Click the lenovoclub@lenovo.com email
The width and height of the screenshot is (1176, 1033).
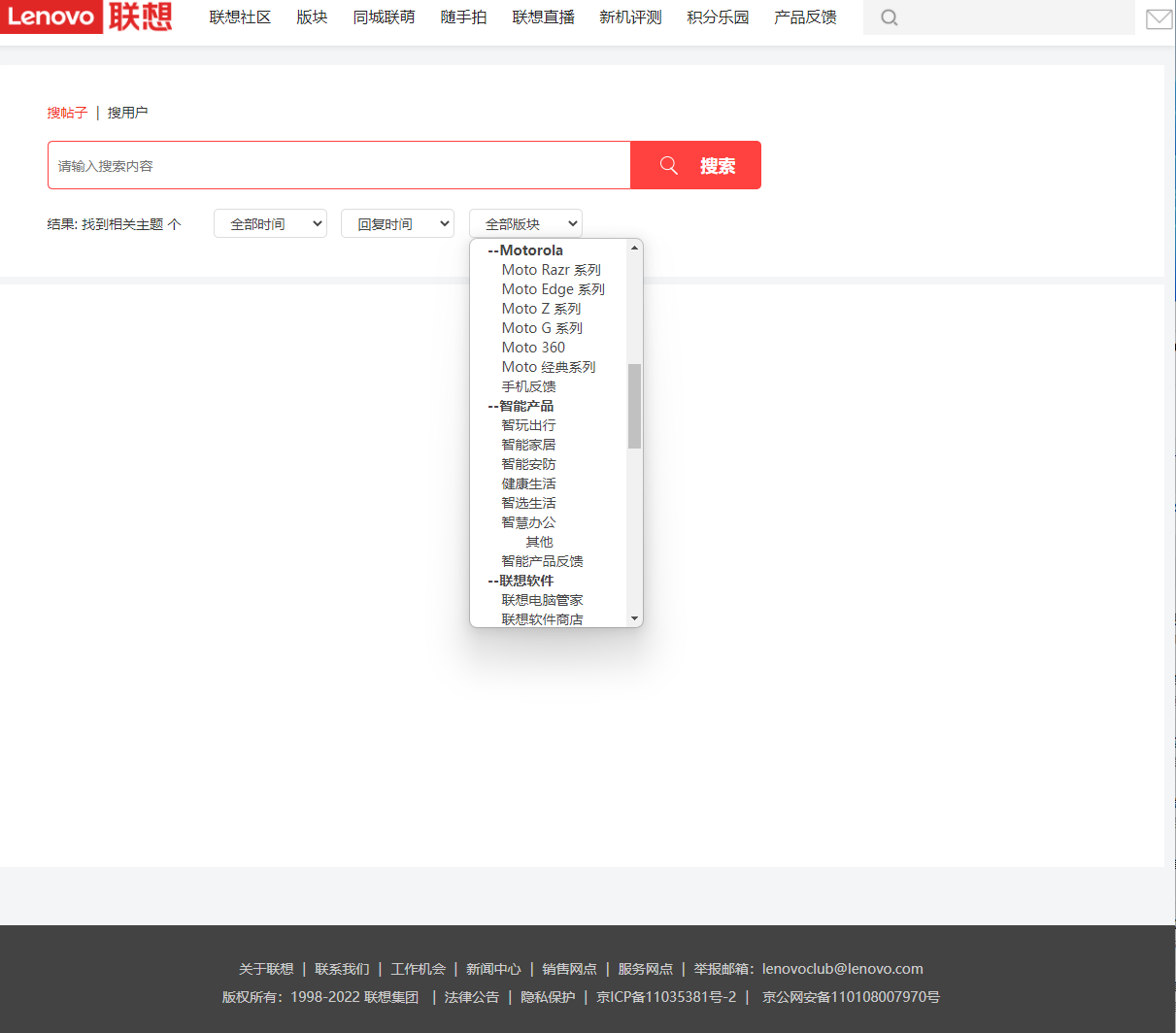[x=843, y=969]
